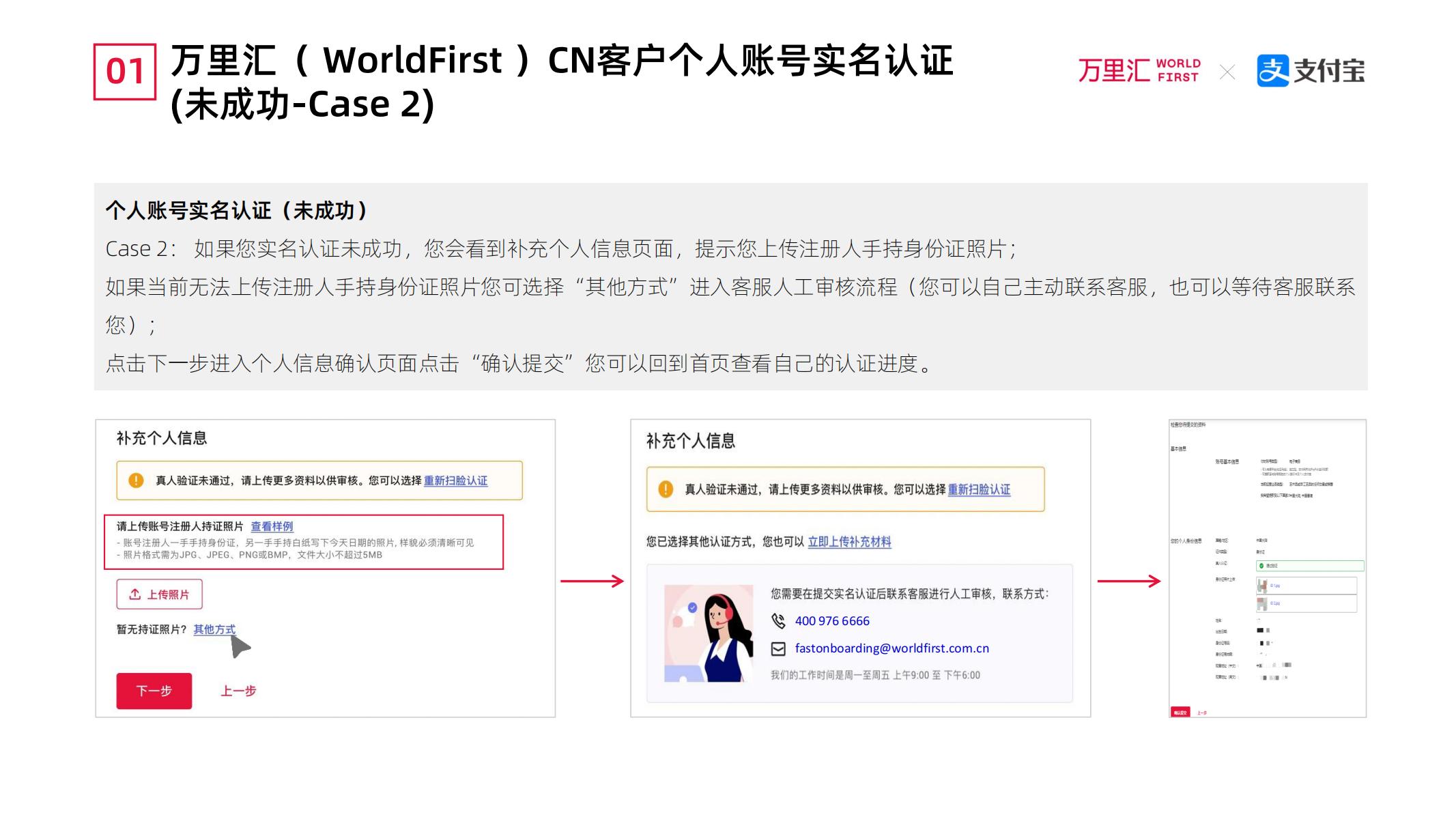The height and width of the screenshot is (819, 1456).
Task: Click the upload arrow icon on 上传照片
Action: pos(135,594)
